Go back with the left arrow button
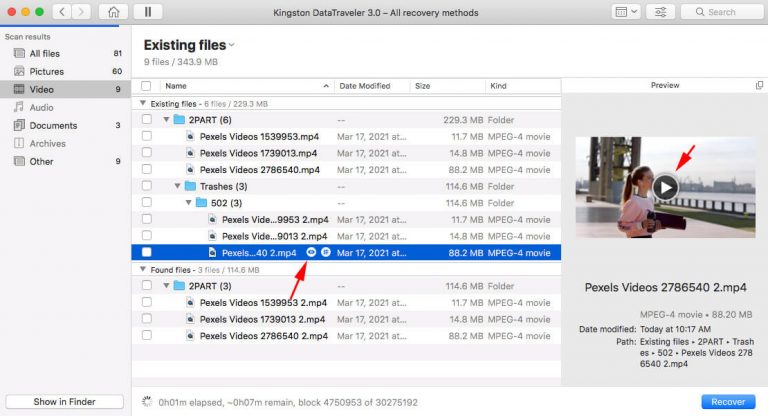Image resolution: width=768 pixels, height=416 pixels. [x=62, y=12]
